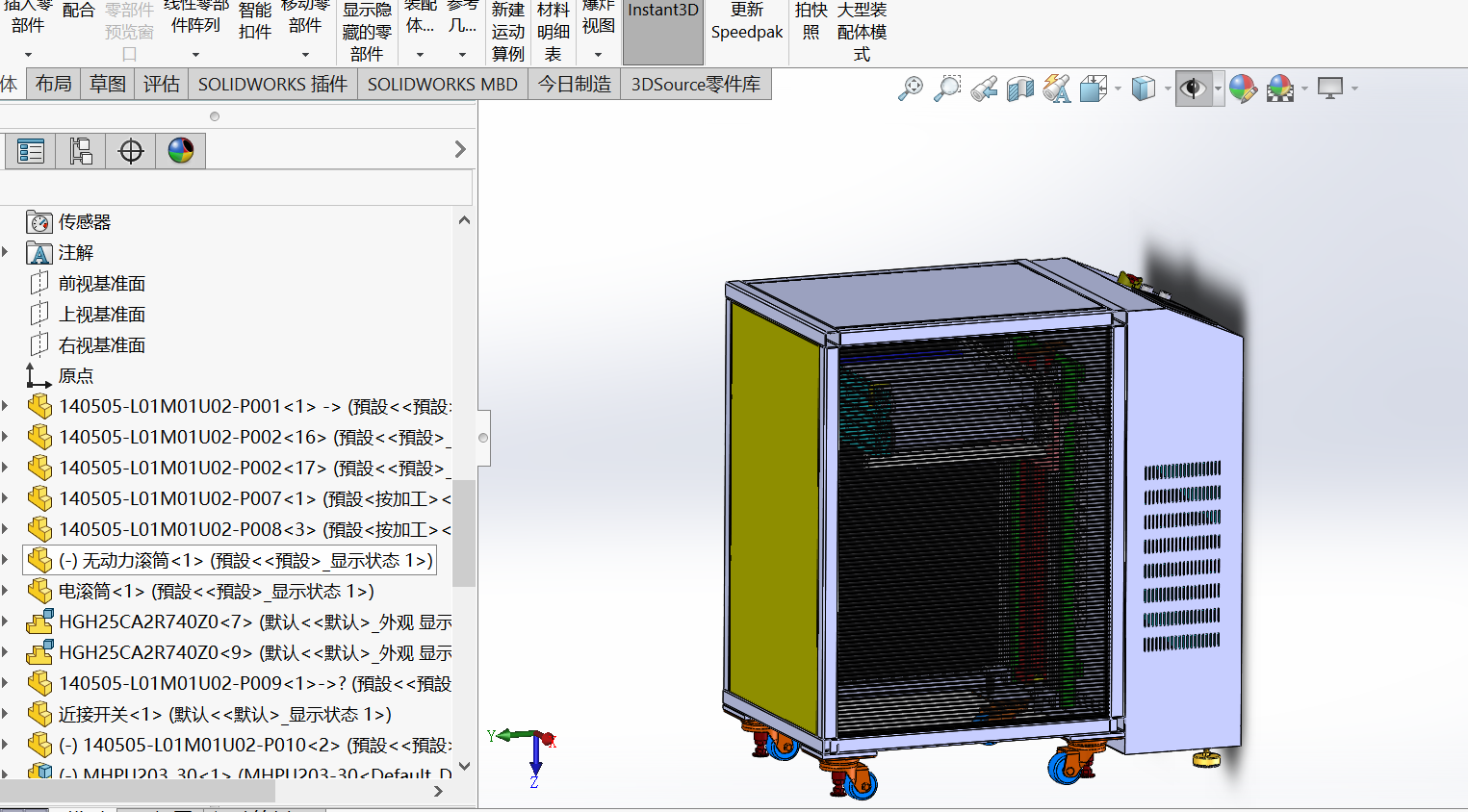Open the 评估 evaluate tab
The height and width of the screenshot is (812, 1468).
[162, 85]
